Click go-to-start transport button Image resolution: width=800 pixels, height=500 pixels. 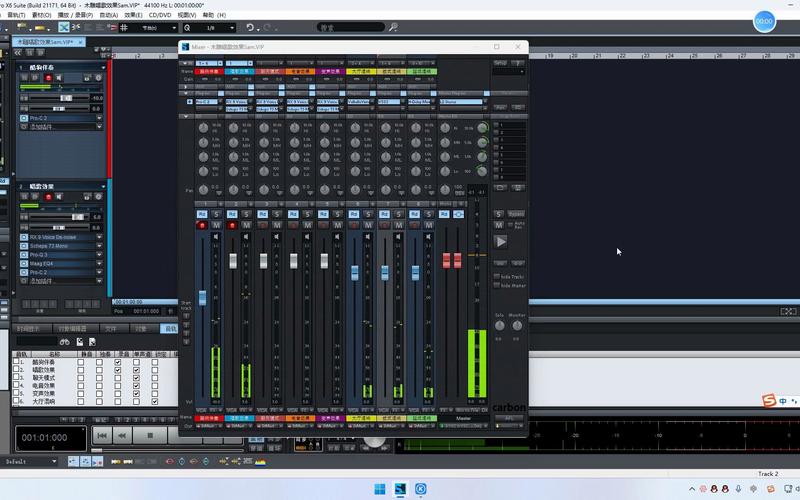[x=102, y=436]
